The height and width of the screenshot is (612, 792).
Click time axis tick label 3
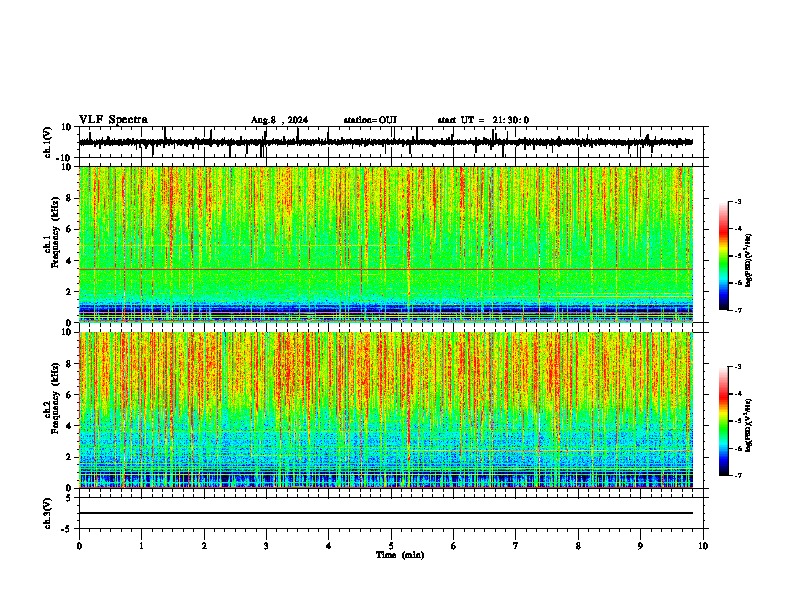(x=266, y=546)
